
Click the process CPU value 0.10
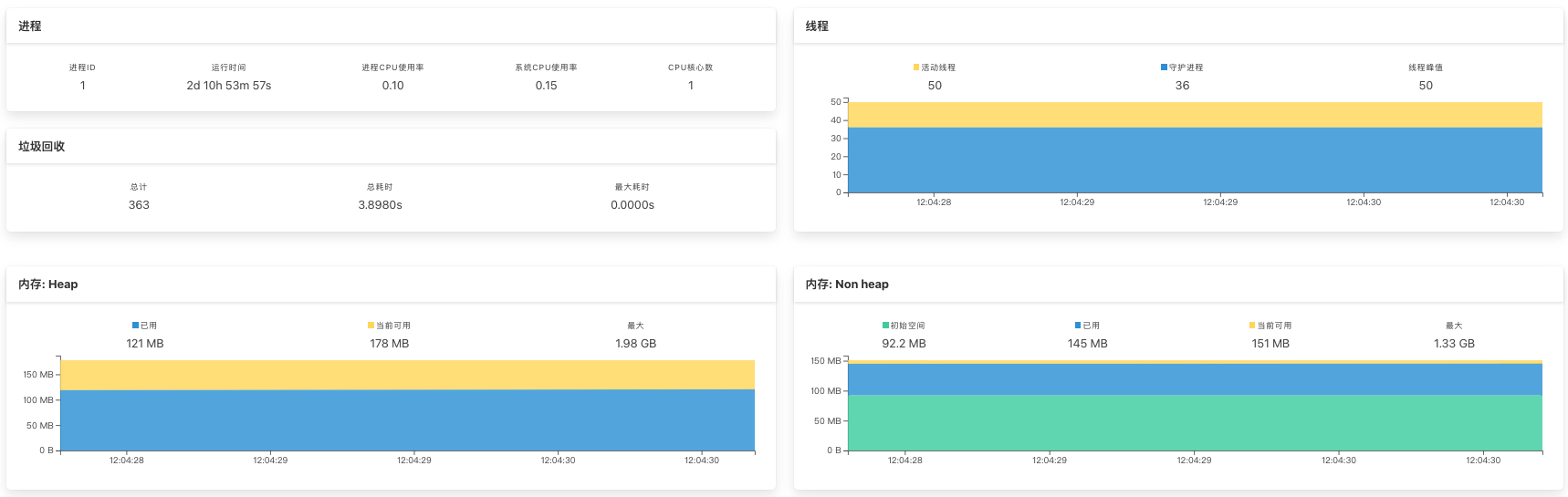(392, 86)
